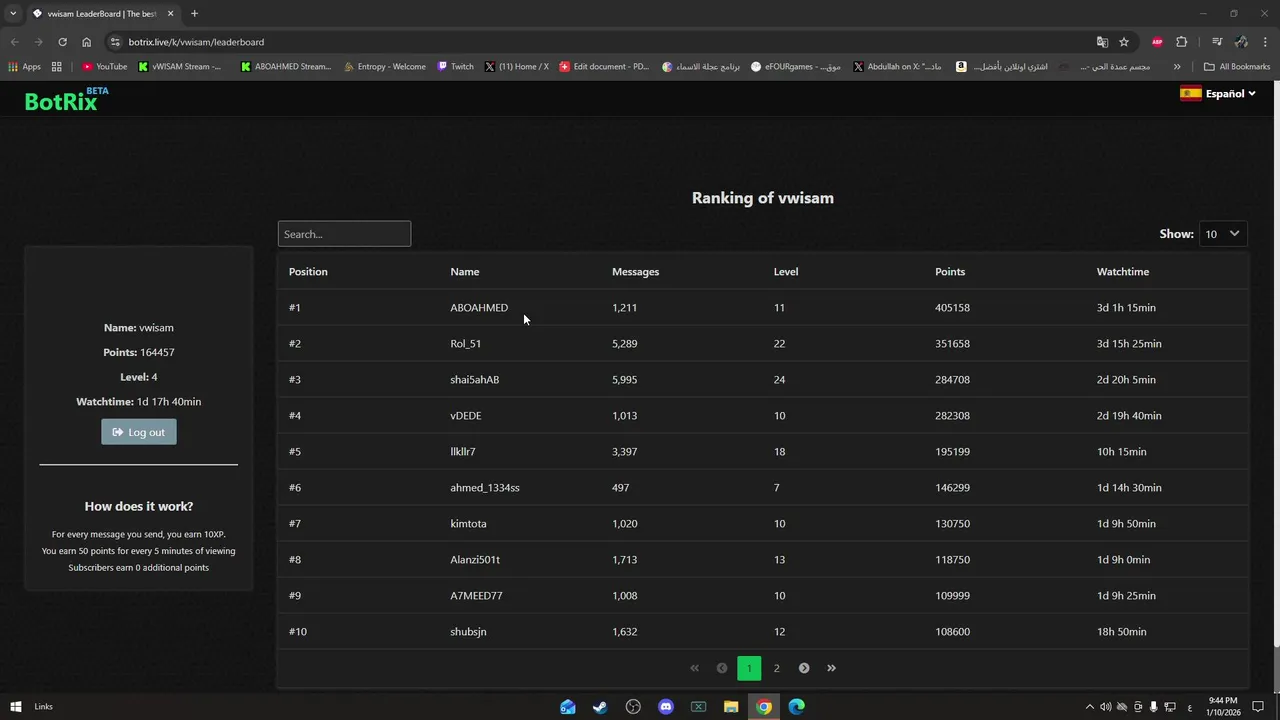This screenshot has height=720, width=1280.
Task: Click the translate page icon
Action: 1102,42
